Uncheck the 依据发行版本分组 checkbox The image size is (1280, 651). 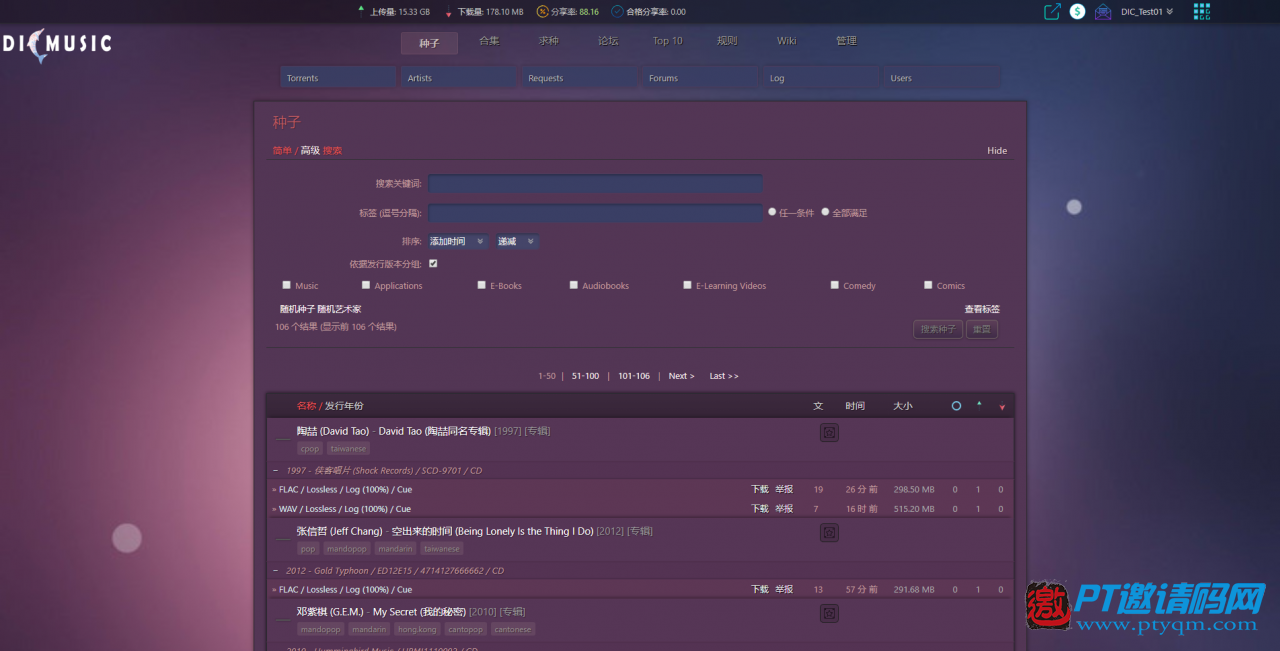[x=433, y=264]
